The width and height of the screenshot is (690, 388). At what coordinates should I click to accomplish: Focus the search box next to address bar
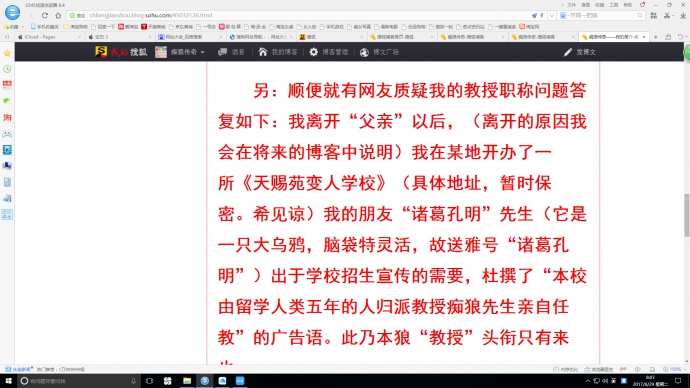click(601, 15)
